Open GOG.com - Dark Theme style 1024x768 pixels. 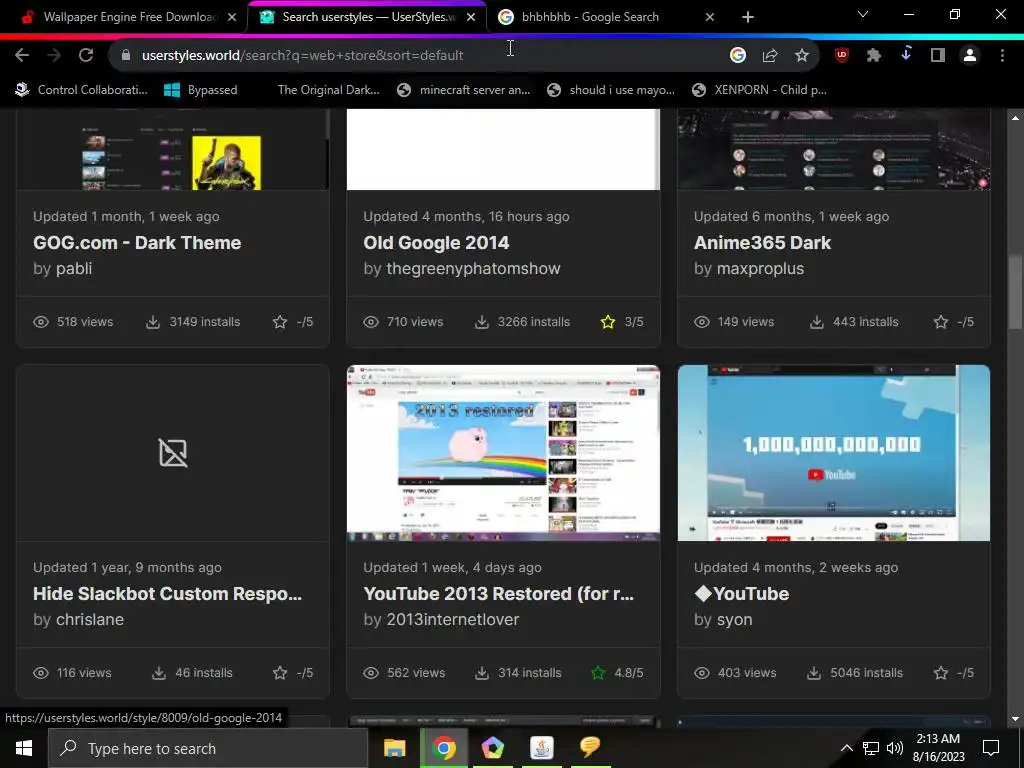click(137, 243)
